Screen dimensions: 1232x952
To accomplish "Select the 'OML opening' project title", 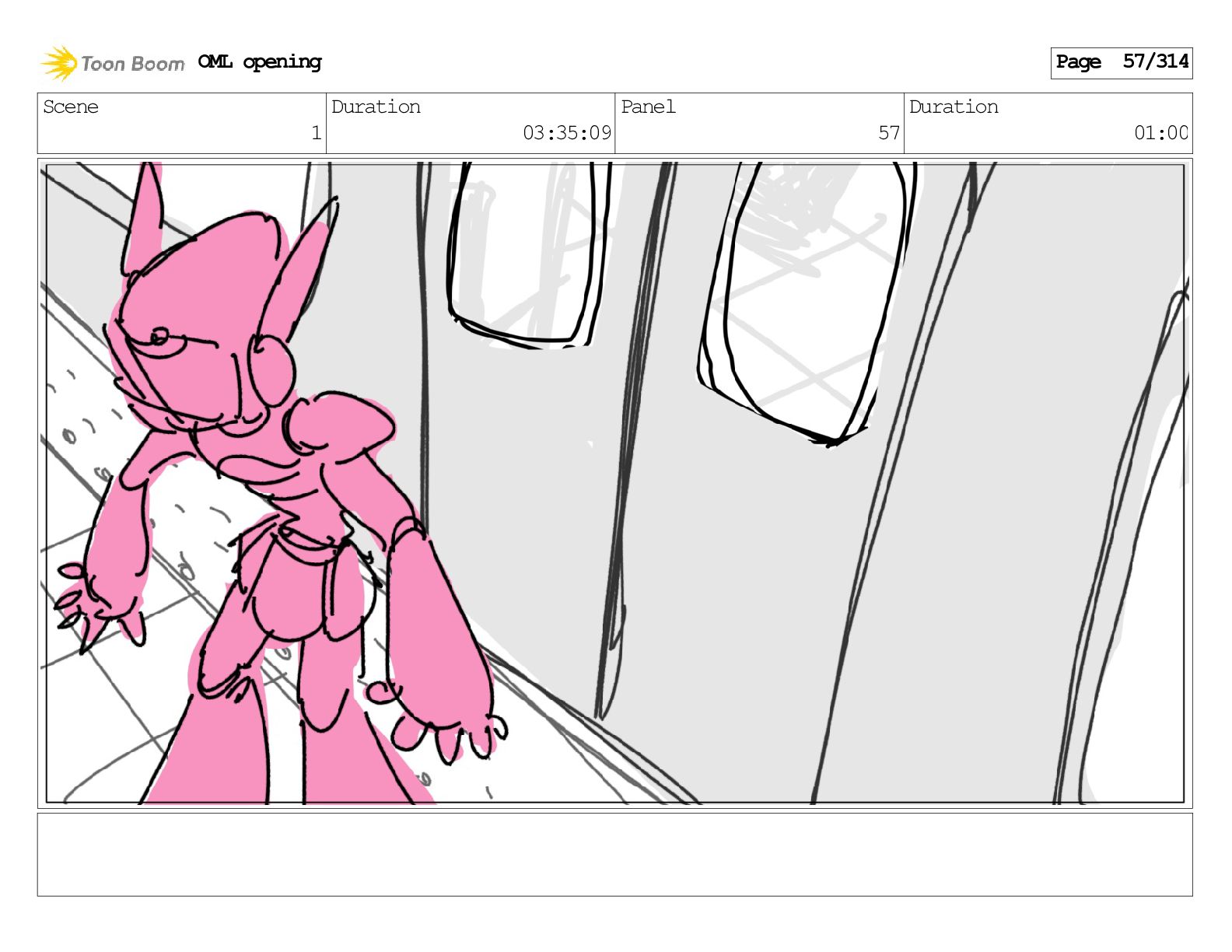I will [x=260, y=62].
